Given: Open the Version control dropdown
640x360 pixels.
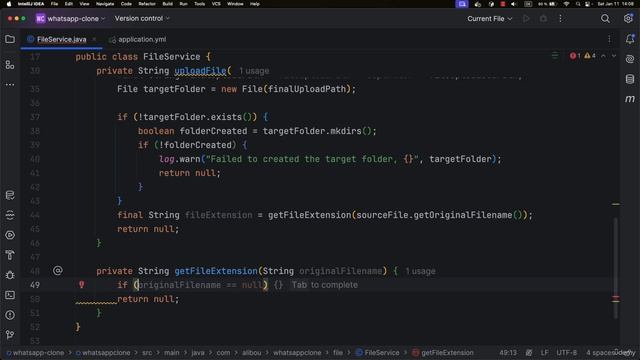Looking at the screenshot, I should (142, 19).
